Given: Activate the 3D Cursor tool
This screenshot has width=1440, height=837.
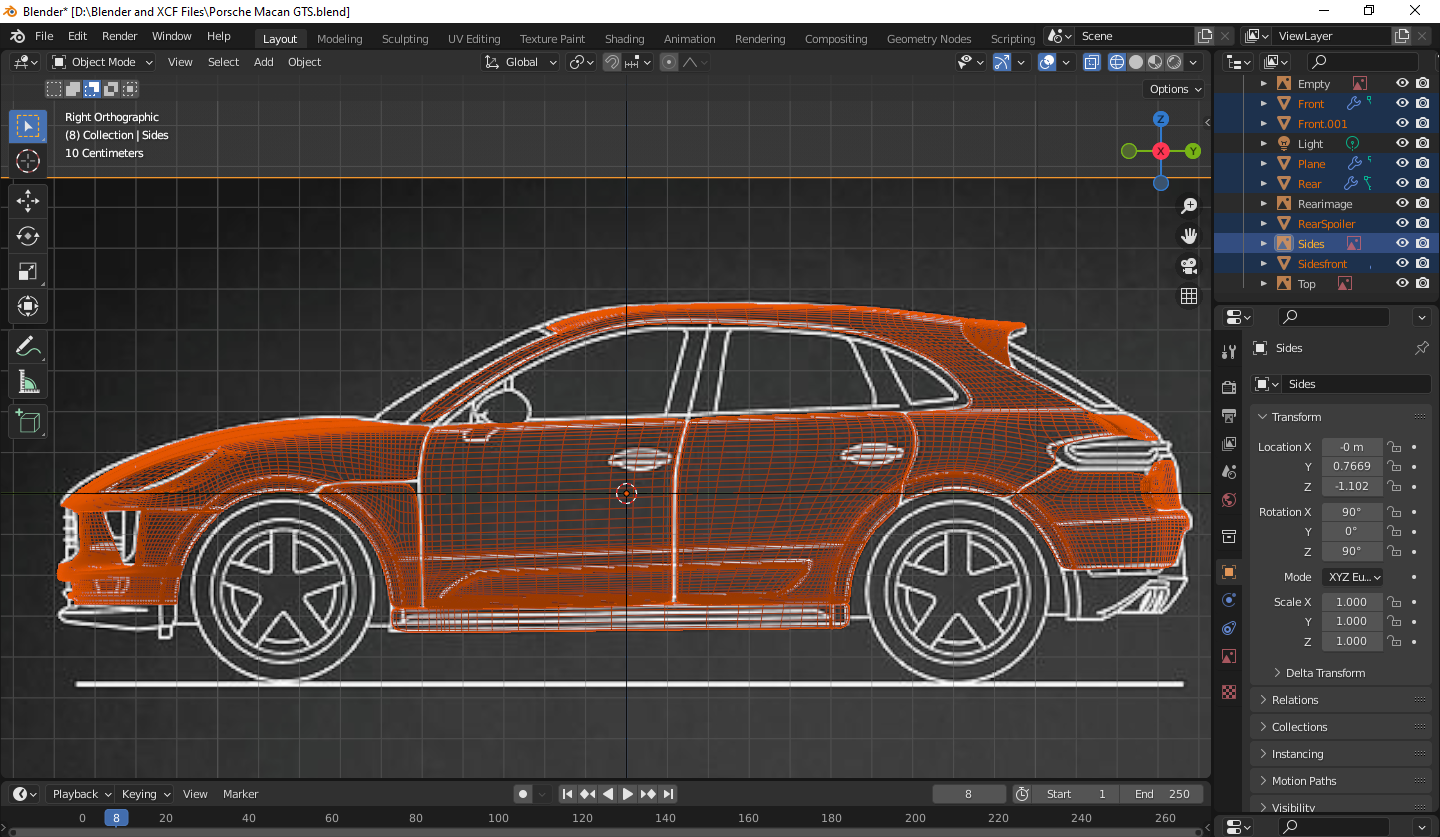Looking at the screenshot, I should click(x=28, y=161).
